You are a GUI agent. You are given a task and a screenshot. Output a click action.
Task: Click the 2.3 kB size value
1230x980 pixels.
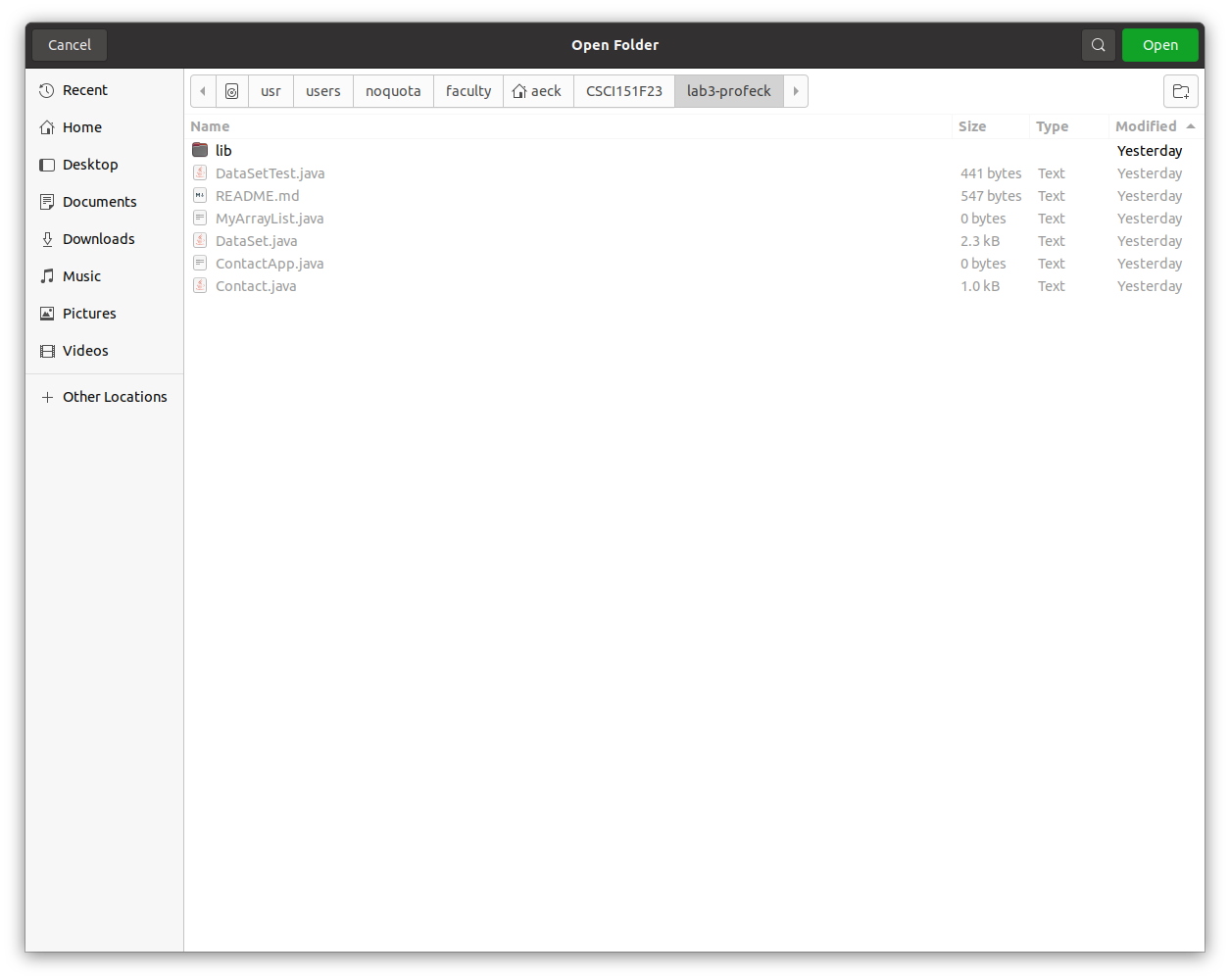(980, 241)
